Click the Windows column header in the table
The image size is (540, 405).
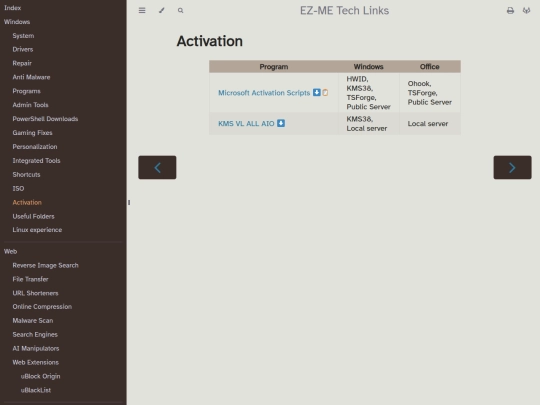click(x=368, y=66)
